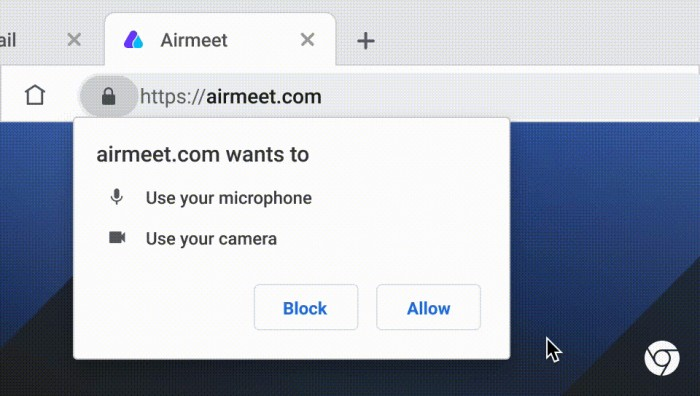Select the https://airmeet.com URL text

point(231,97)
